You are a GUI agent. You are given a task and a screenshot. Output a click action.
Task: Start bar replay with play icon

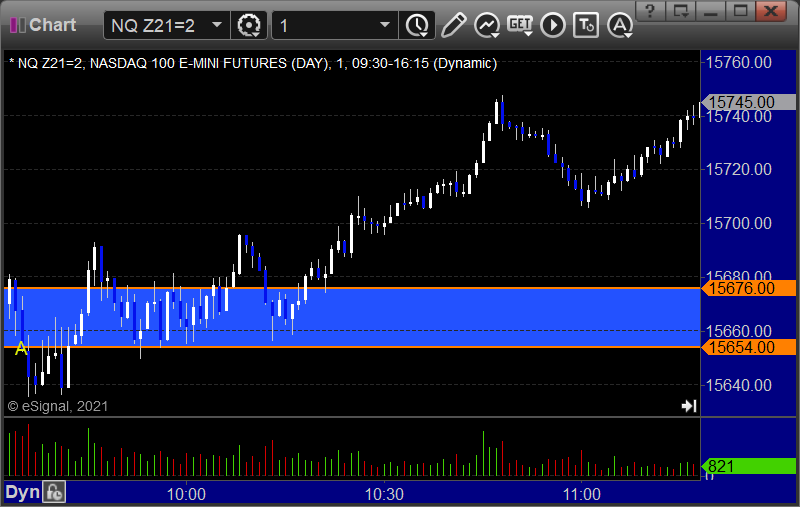tap(553, 26)
